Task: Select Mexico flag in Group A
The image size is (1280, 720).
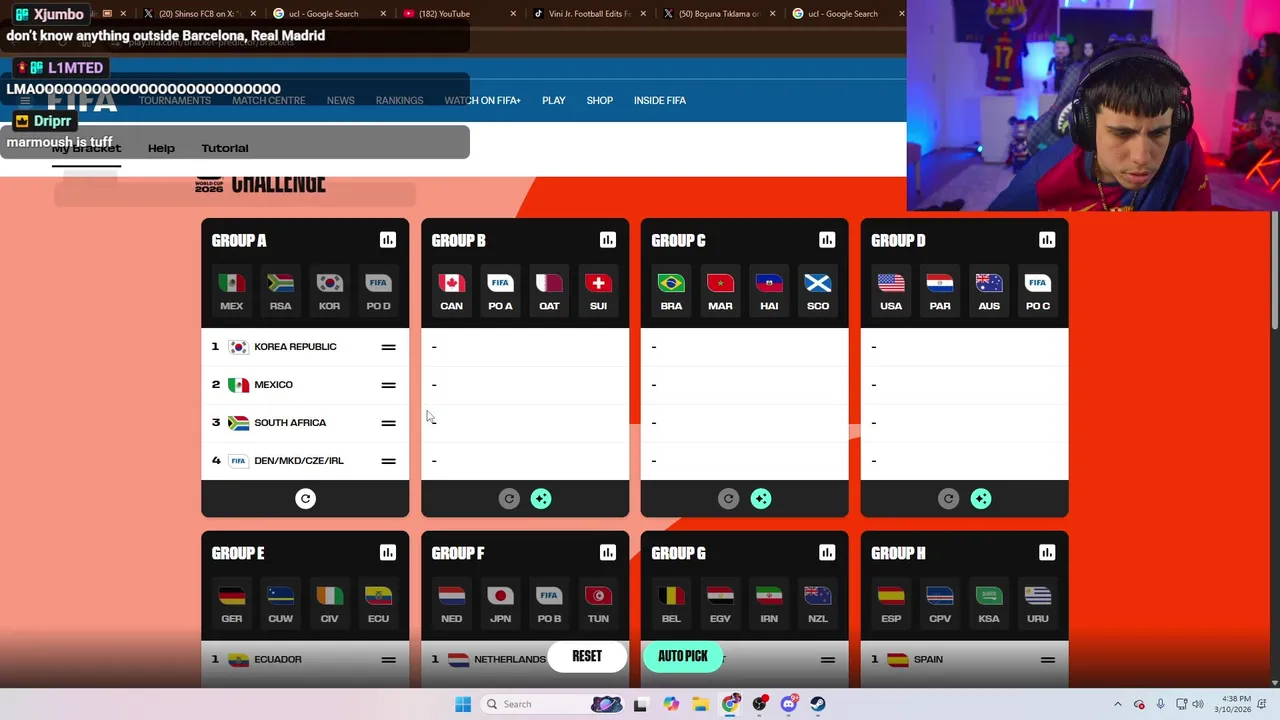Action: click(x=232, y=290)
